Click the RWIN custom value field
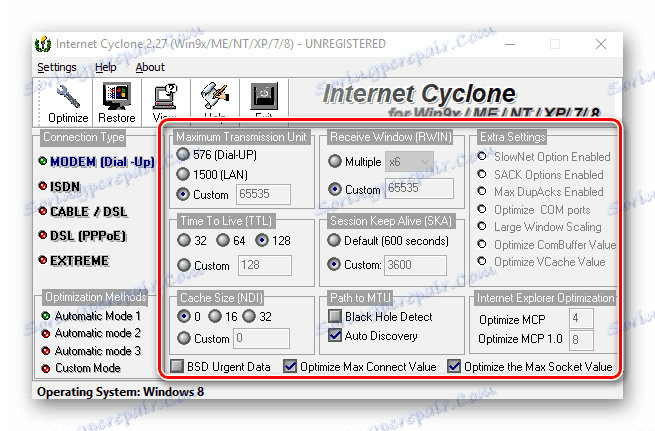Screen dimensions: 655x431 pyautogui.click(x=419, y=188)
